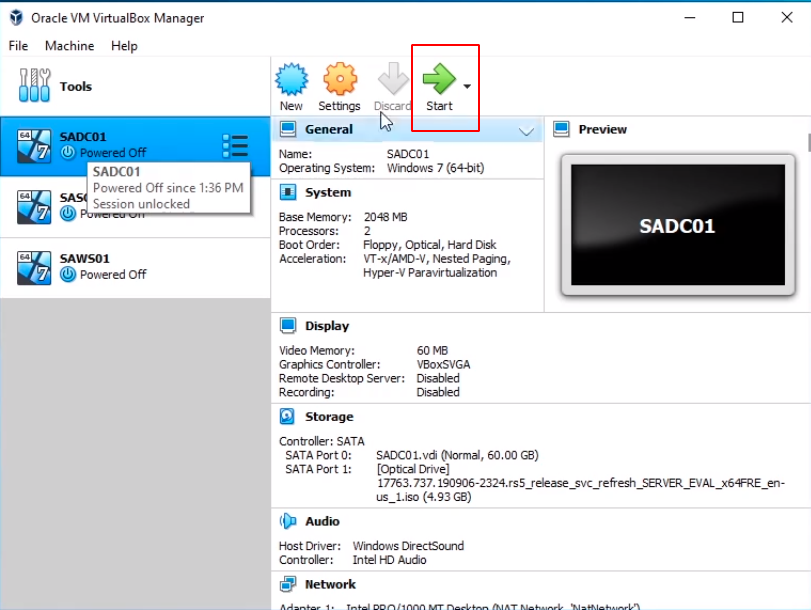This screenshot has width=811, height=610.
Task: Click the Audio speaker section icon
Action: point(288,521)
